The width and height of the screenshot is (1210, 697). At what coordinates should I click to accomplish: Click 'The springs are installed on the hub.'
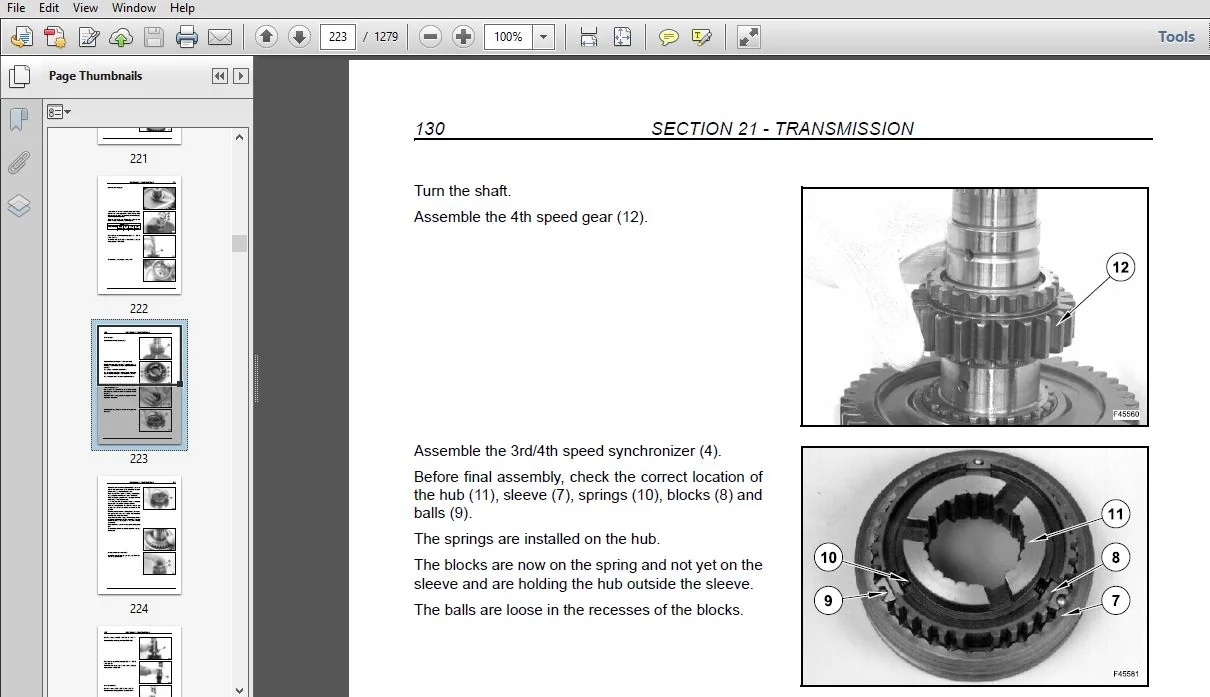tap(537, 539)
